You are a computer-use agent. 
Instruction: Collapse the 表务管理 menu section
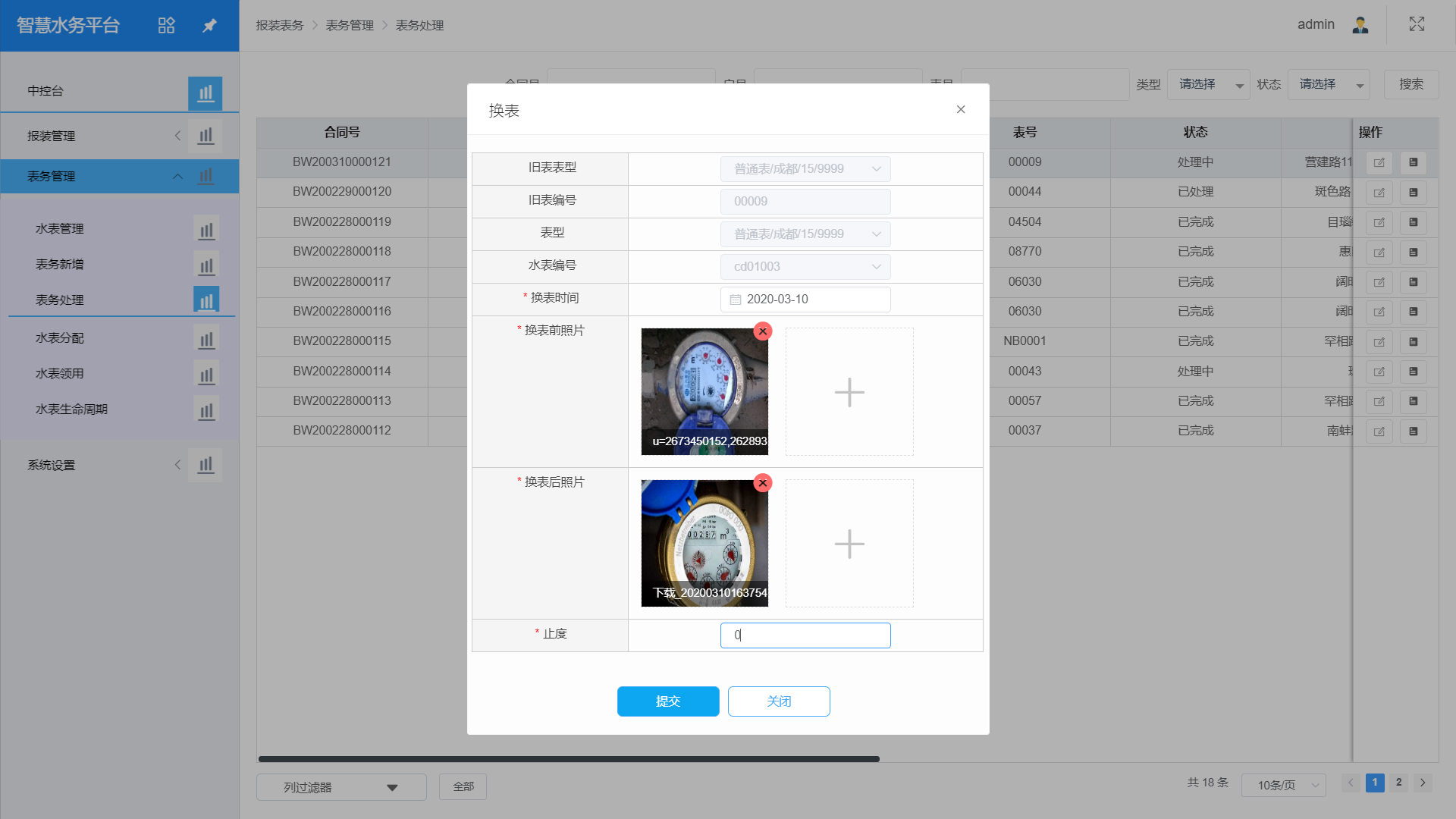tap(177, 176)
